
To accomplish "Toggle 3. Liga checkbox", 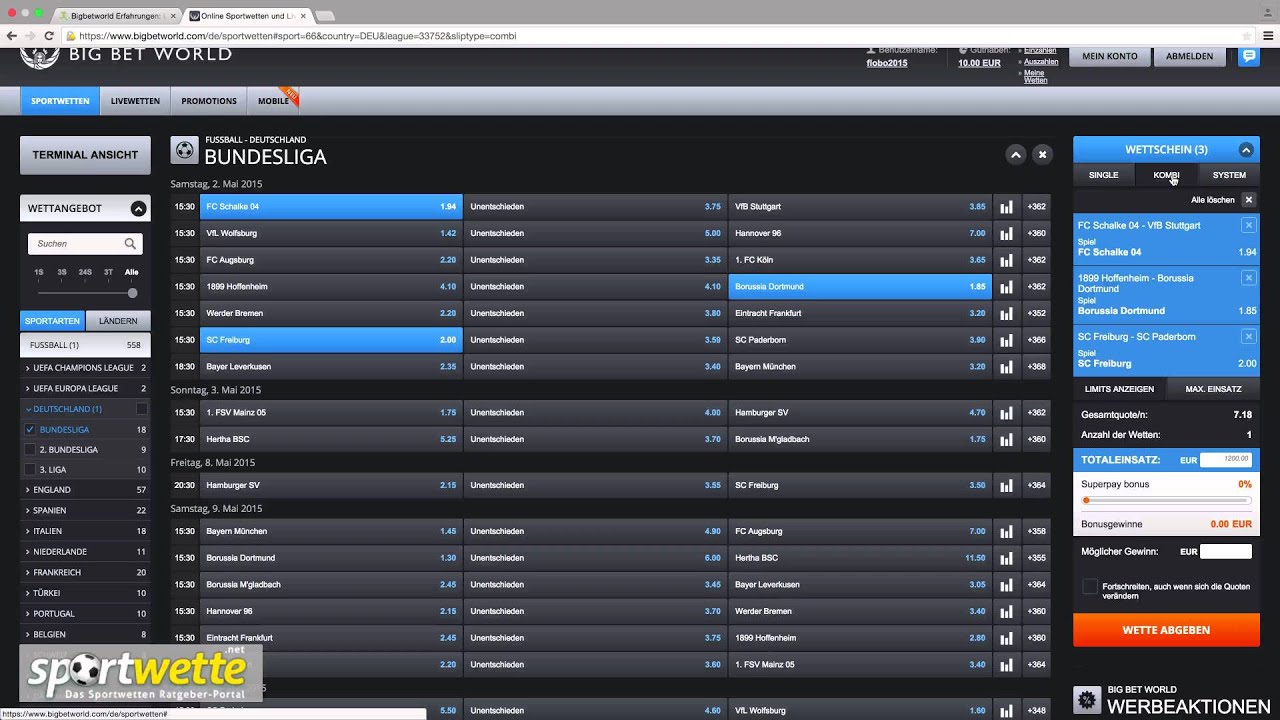I will 30,470.
